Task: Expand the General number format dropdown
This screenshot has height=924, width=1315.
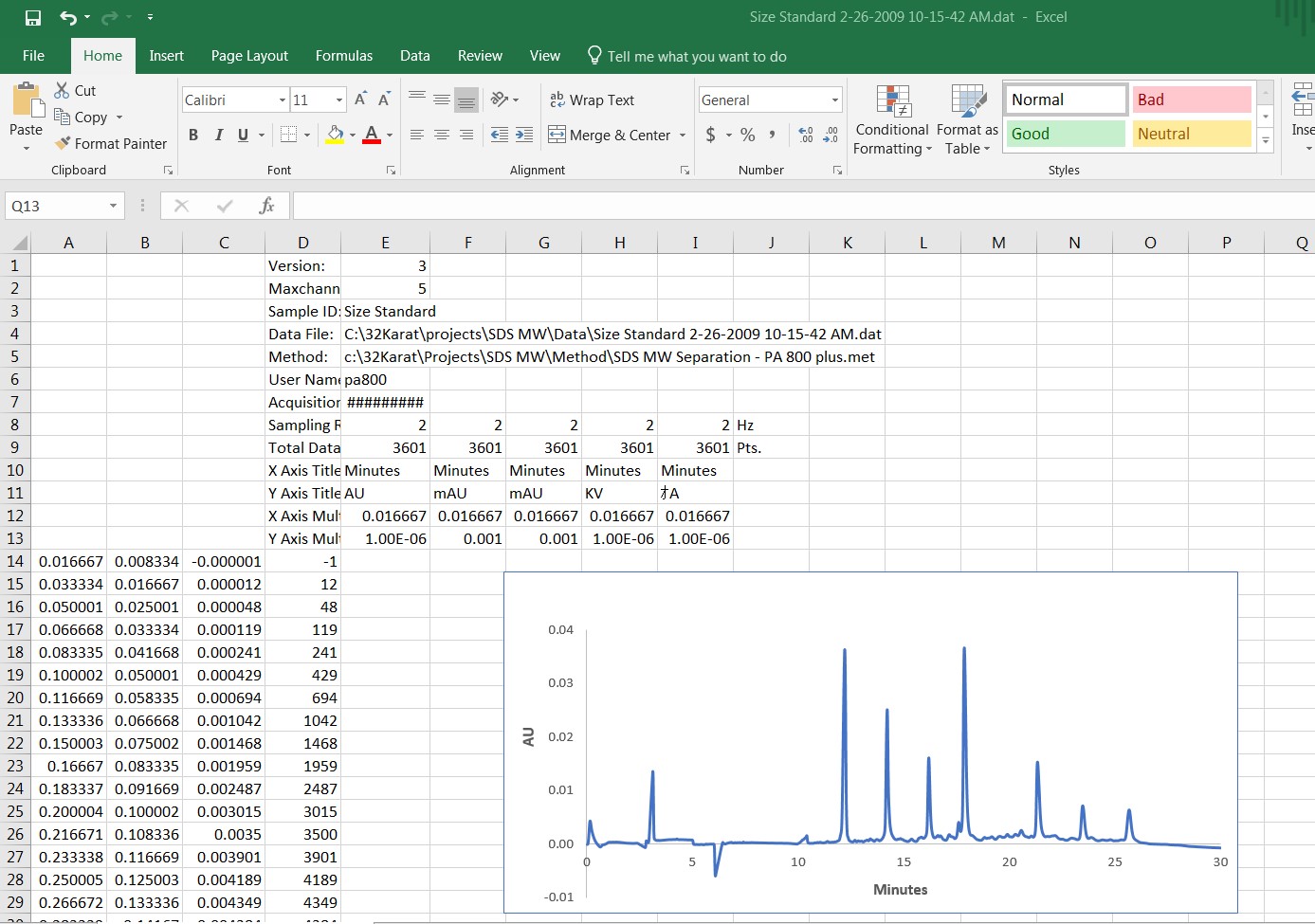Action: click(835, 100)
